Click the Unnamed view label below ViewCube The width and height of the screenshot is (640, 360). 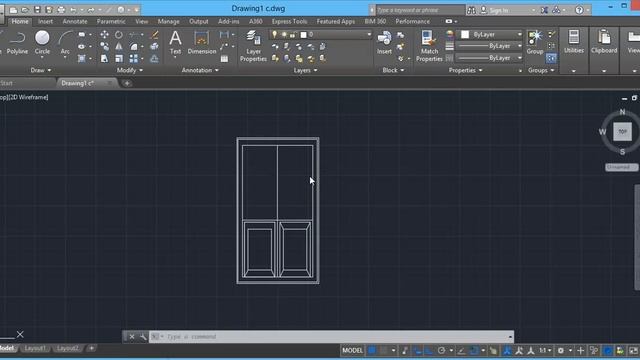pos(621,167)
